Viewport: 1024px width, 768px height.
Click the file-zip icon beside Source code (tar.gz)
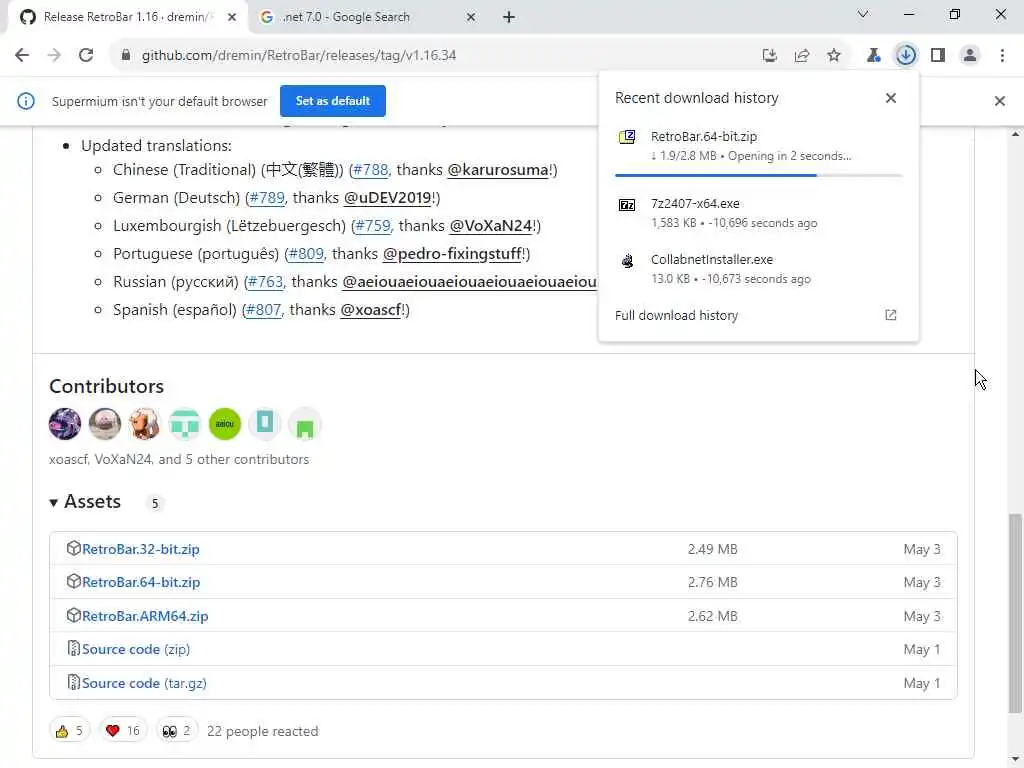73,683
